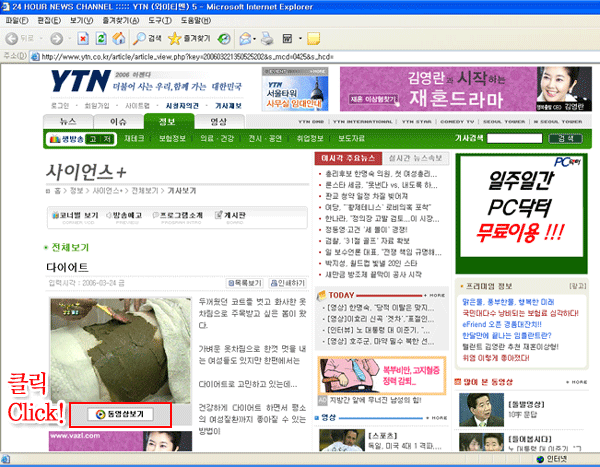Click headline '총리후보 한명숙 의원, 첫 여성총리...'
600x467 pixels.
381,174
